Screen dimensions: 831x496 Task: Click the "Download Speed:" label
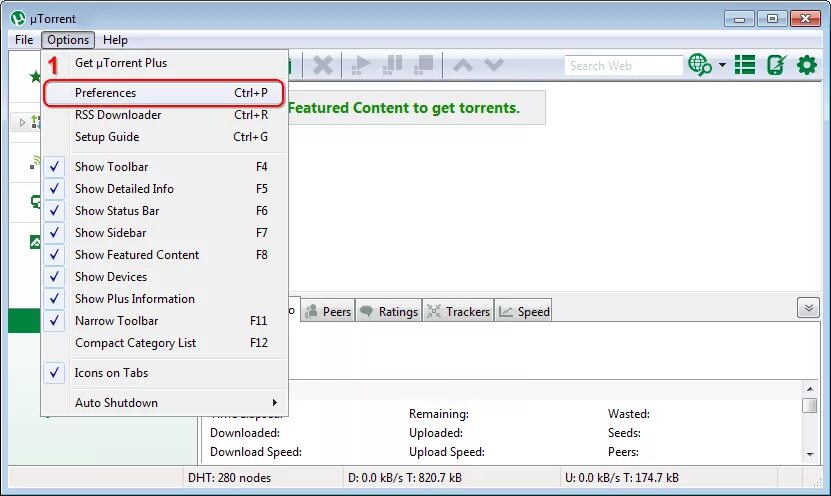[256, 452]
